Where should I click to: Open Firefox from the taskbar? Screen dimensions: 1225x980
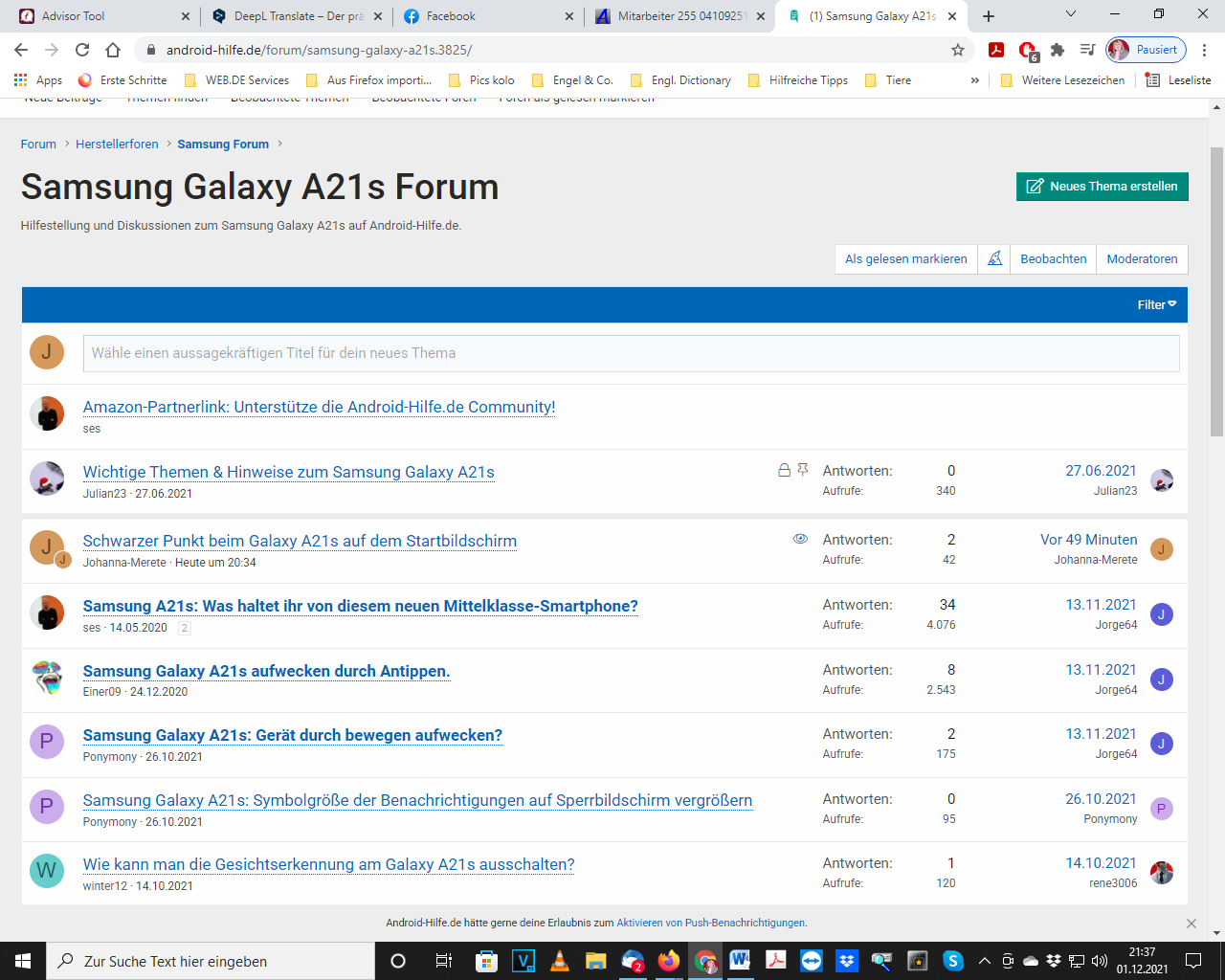tap(668, 961)
